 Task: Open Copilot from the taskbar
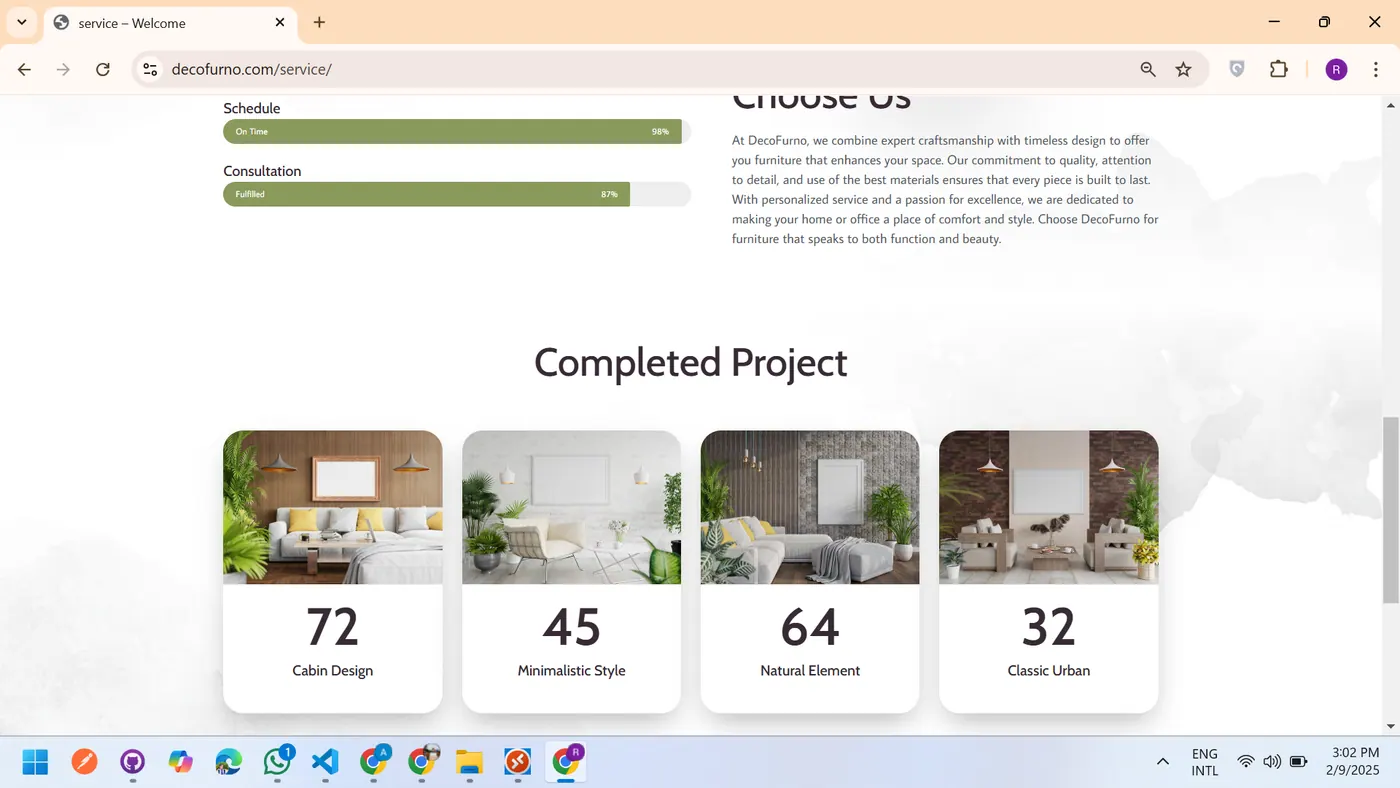click(180, 762)
